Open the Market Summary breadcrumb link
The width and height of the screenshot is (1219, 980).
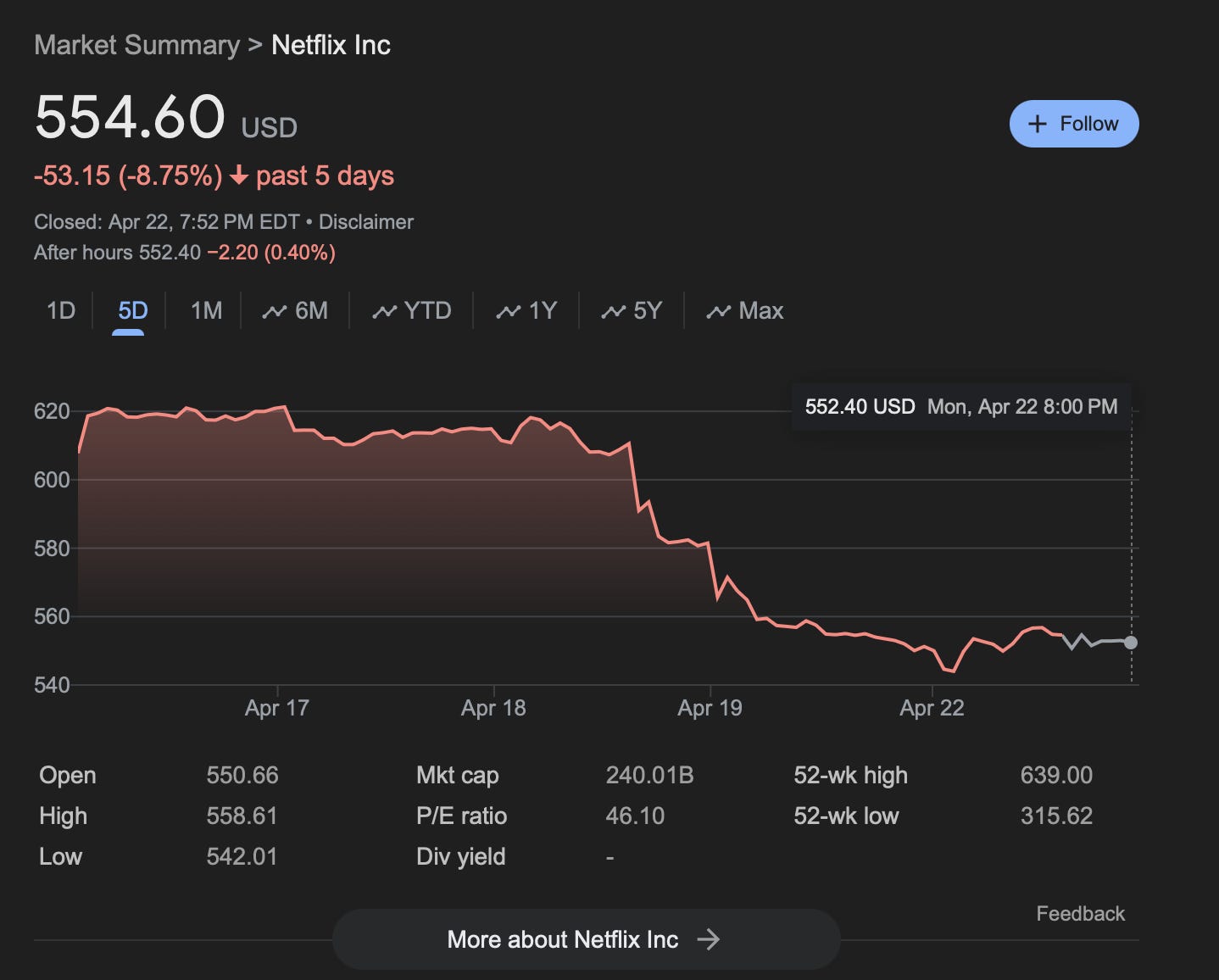(136, 45)
